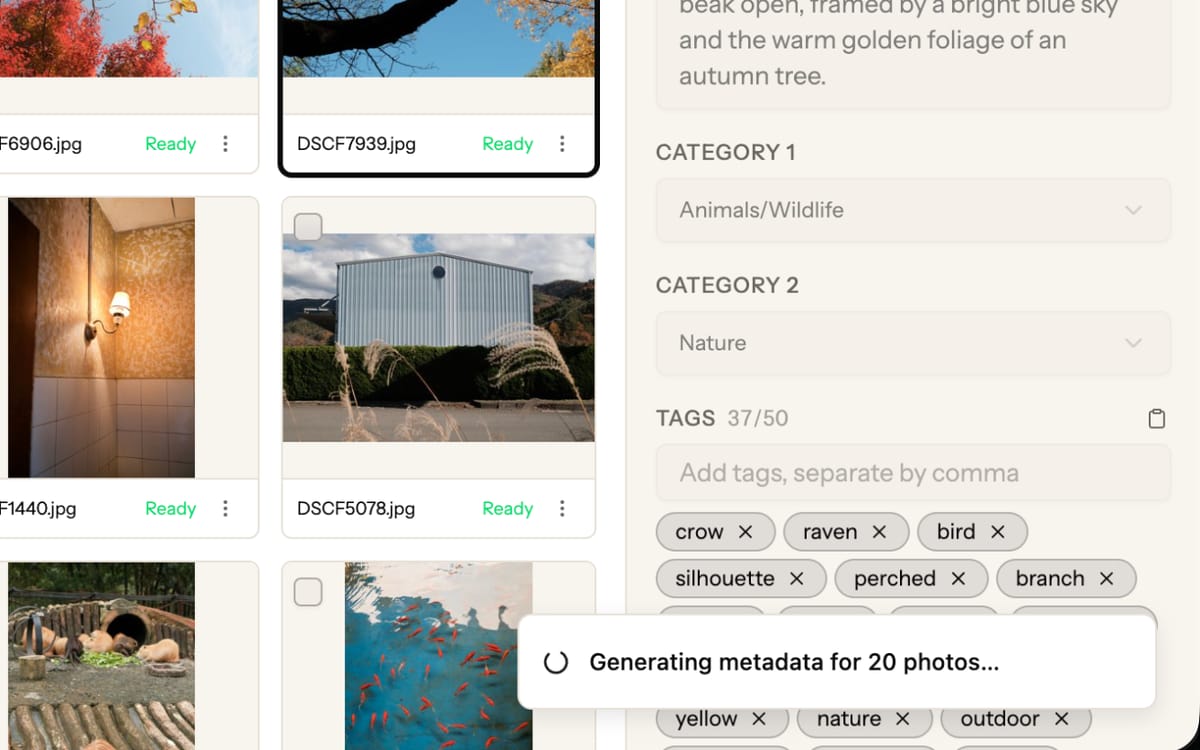Screen dimensions: 1200x750
Task: Remove the "crow" tag
Action: 745,531
